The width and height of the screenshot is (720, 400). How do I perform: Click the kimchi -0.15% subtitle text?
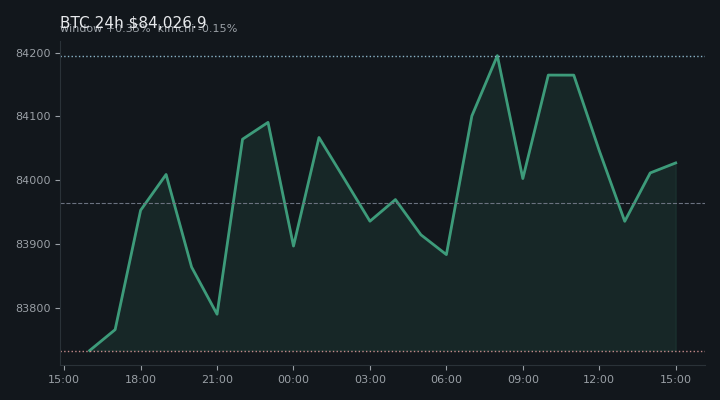197,28
